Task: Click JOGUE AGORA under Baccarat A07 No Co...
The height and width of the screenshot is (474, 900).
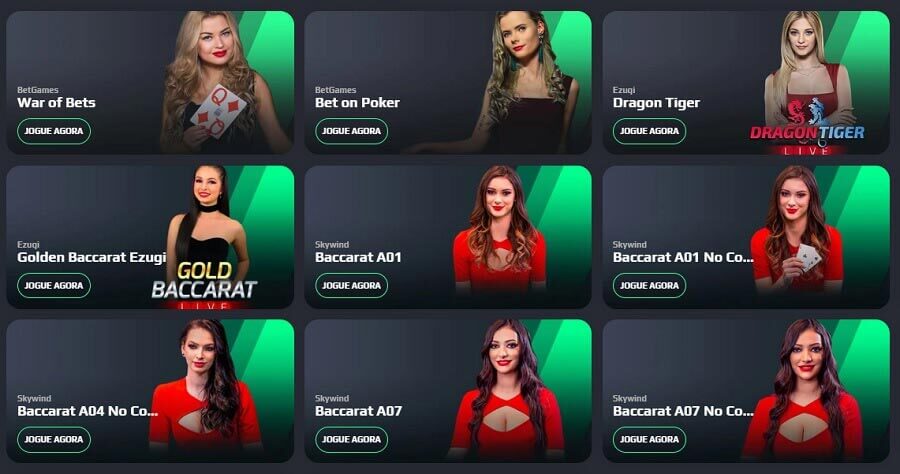Action: (649, 439)
